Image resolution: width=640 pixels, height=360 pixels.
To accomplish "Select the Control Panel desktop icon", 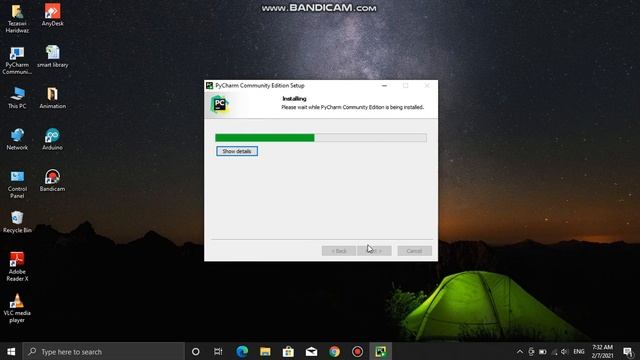I will [17, 184].
